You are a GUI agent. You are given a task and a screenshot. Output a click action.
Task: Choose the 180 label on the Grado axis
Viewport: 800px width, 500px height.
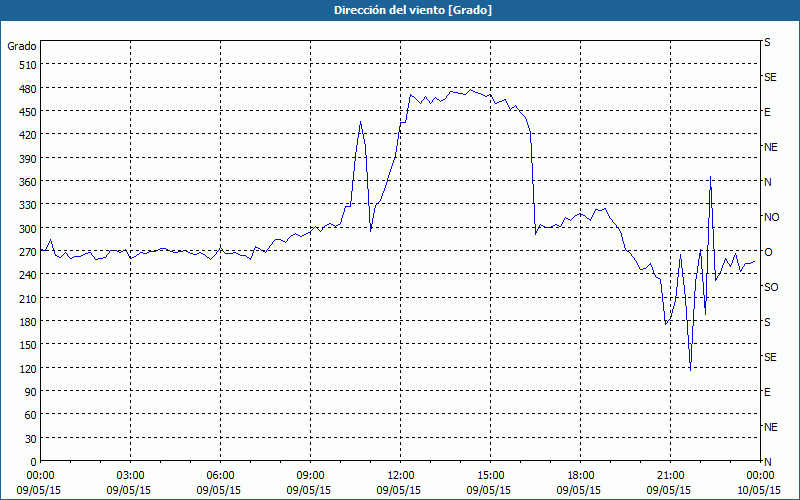28,322
